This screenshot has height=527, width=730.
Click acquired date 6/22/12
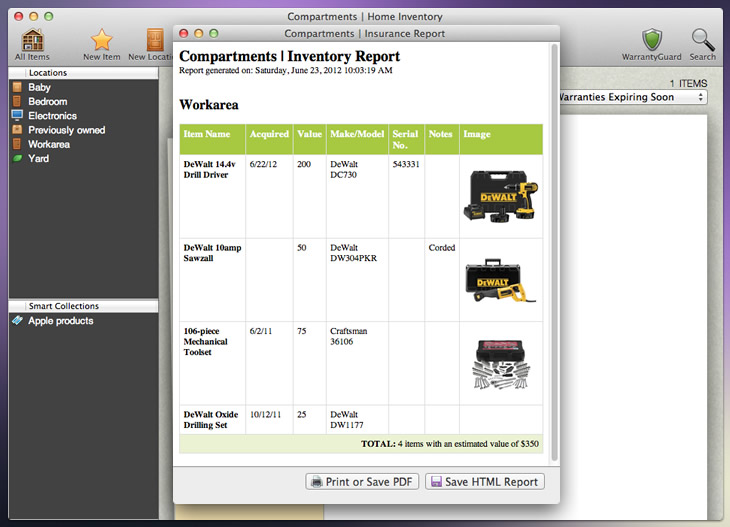point(263,164)
